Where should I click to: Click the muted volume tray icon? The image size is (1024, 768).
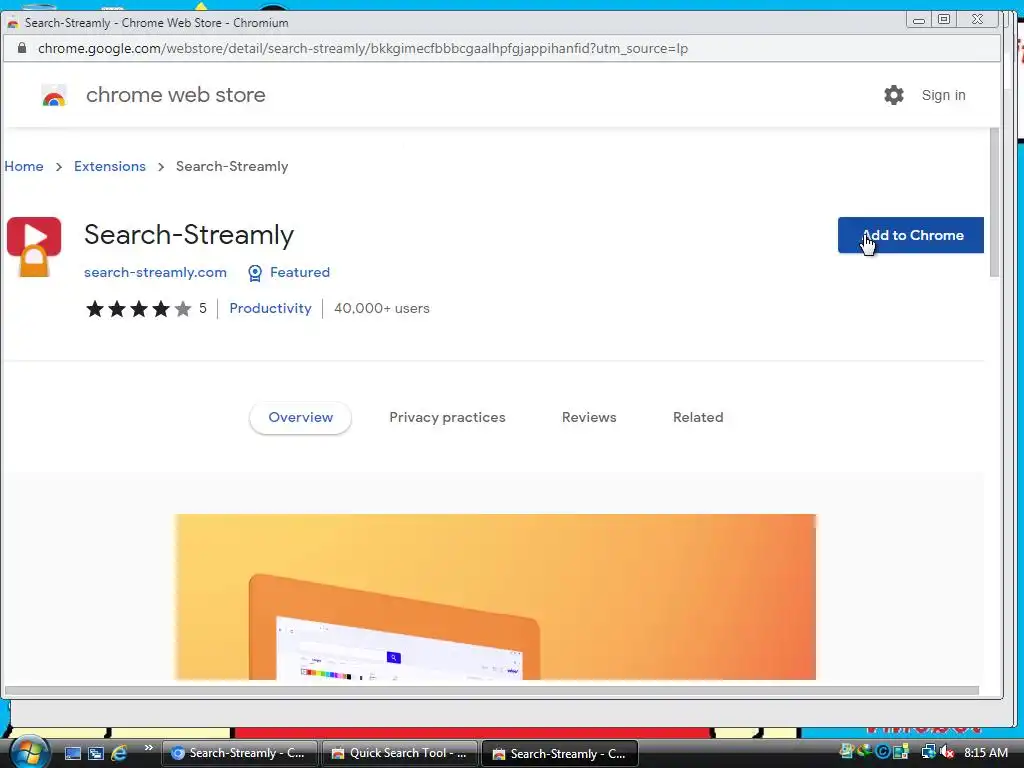947,753
